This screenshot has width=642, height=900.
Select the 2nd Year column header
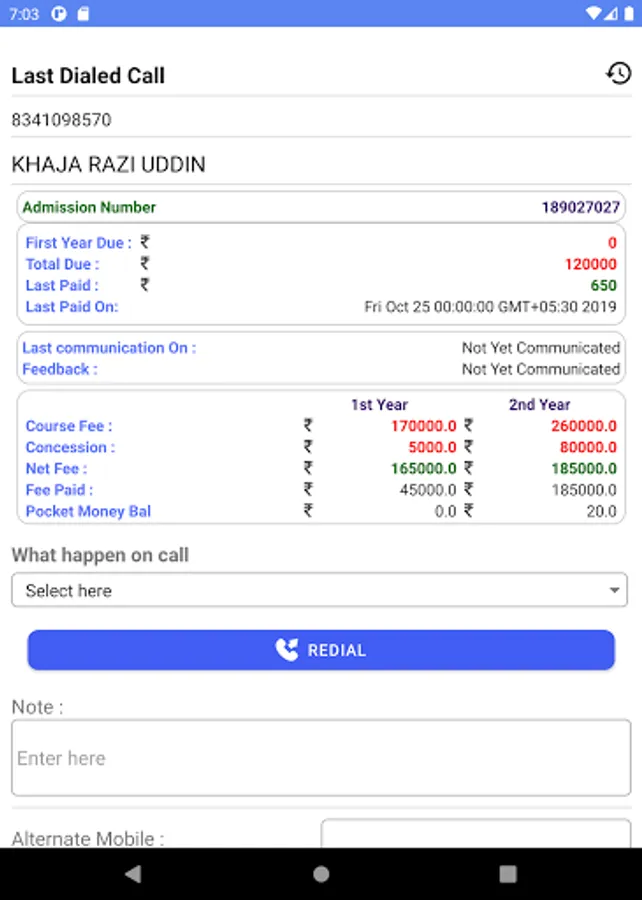pyautogui.click(x=539, y=405)
